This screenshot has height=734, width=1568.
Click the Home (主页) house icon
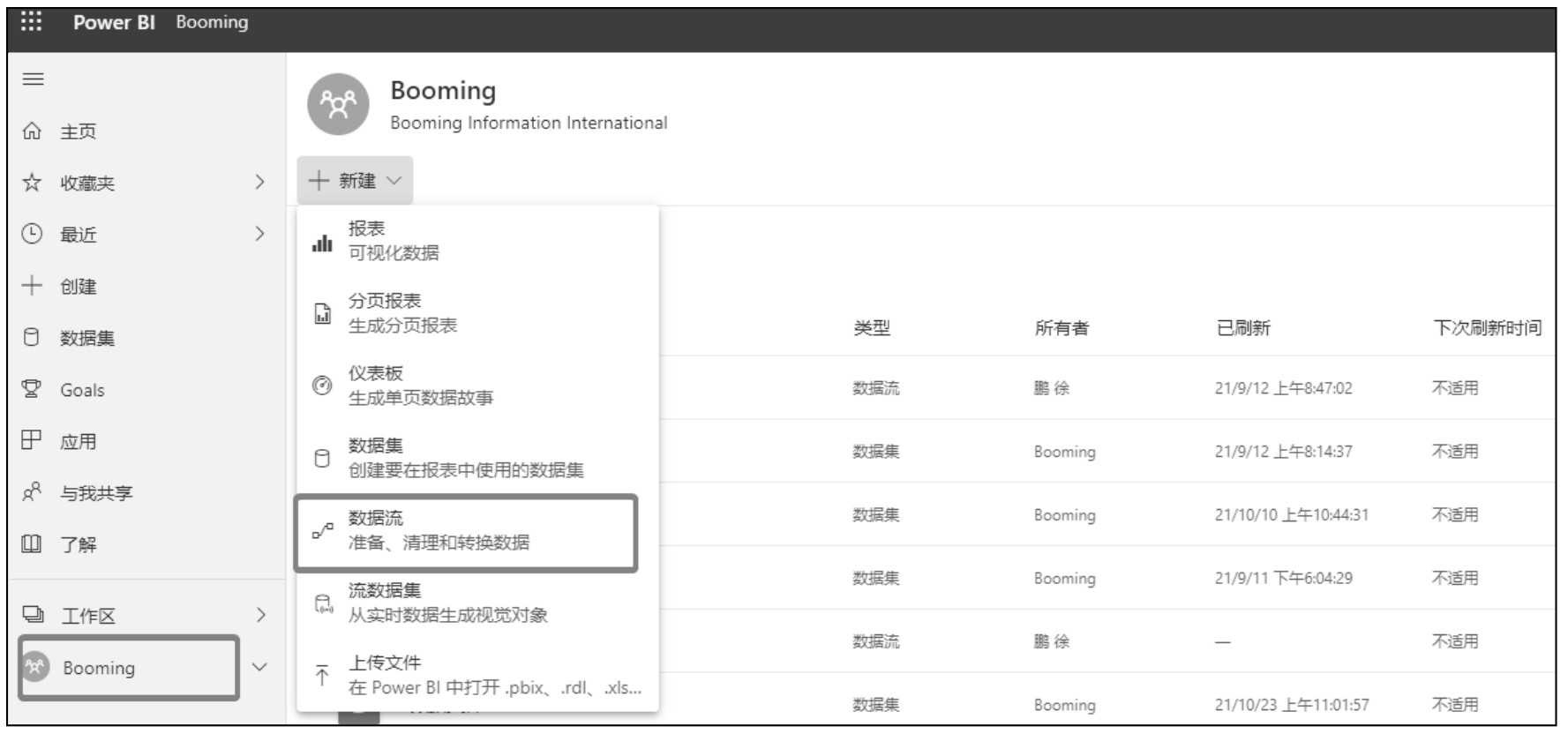[32, 131]
